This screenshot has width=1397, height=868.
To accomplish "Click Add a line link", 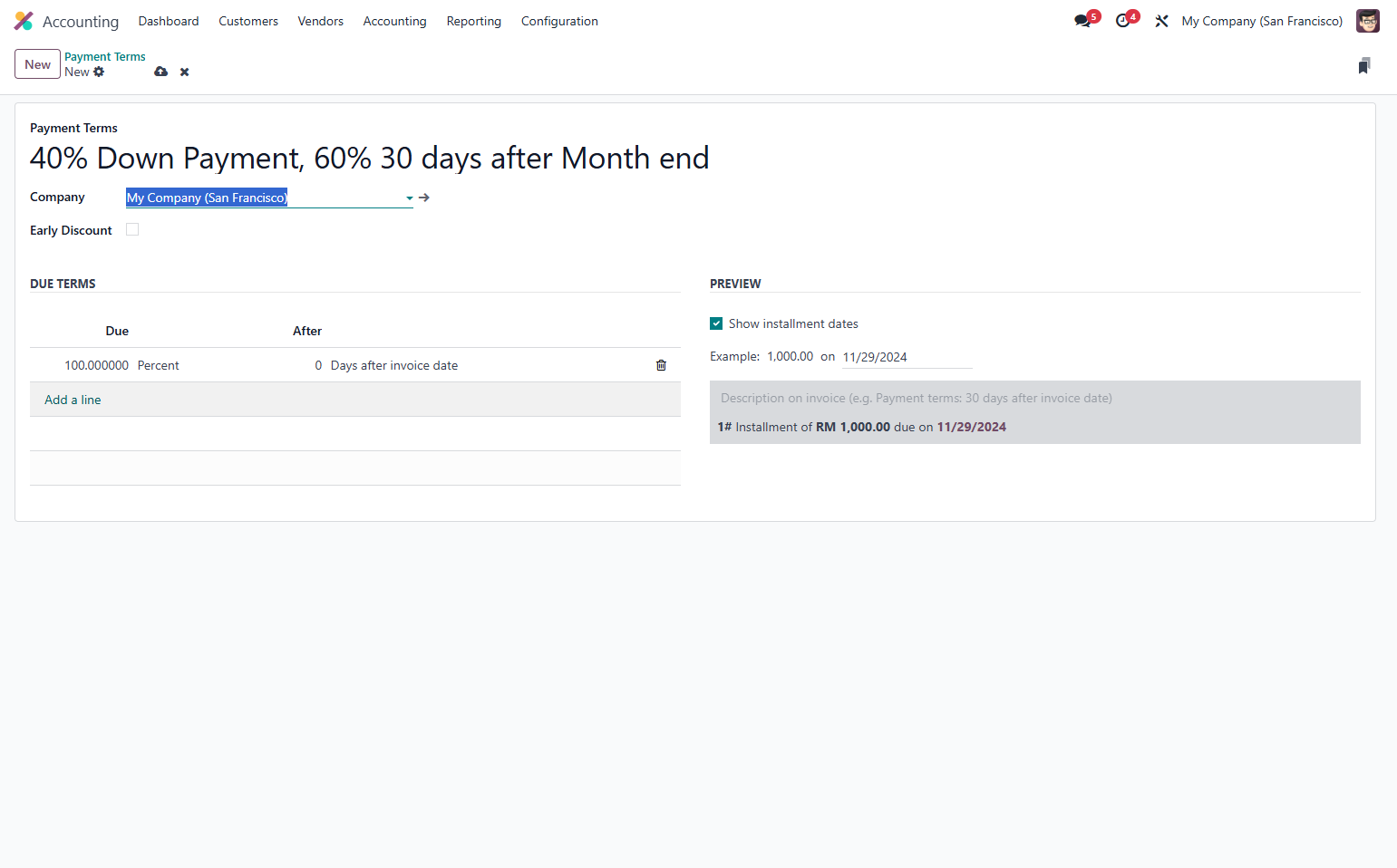I will 73,400.
